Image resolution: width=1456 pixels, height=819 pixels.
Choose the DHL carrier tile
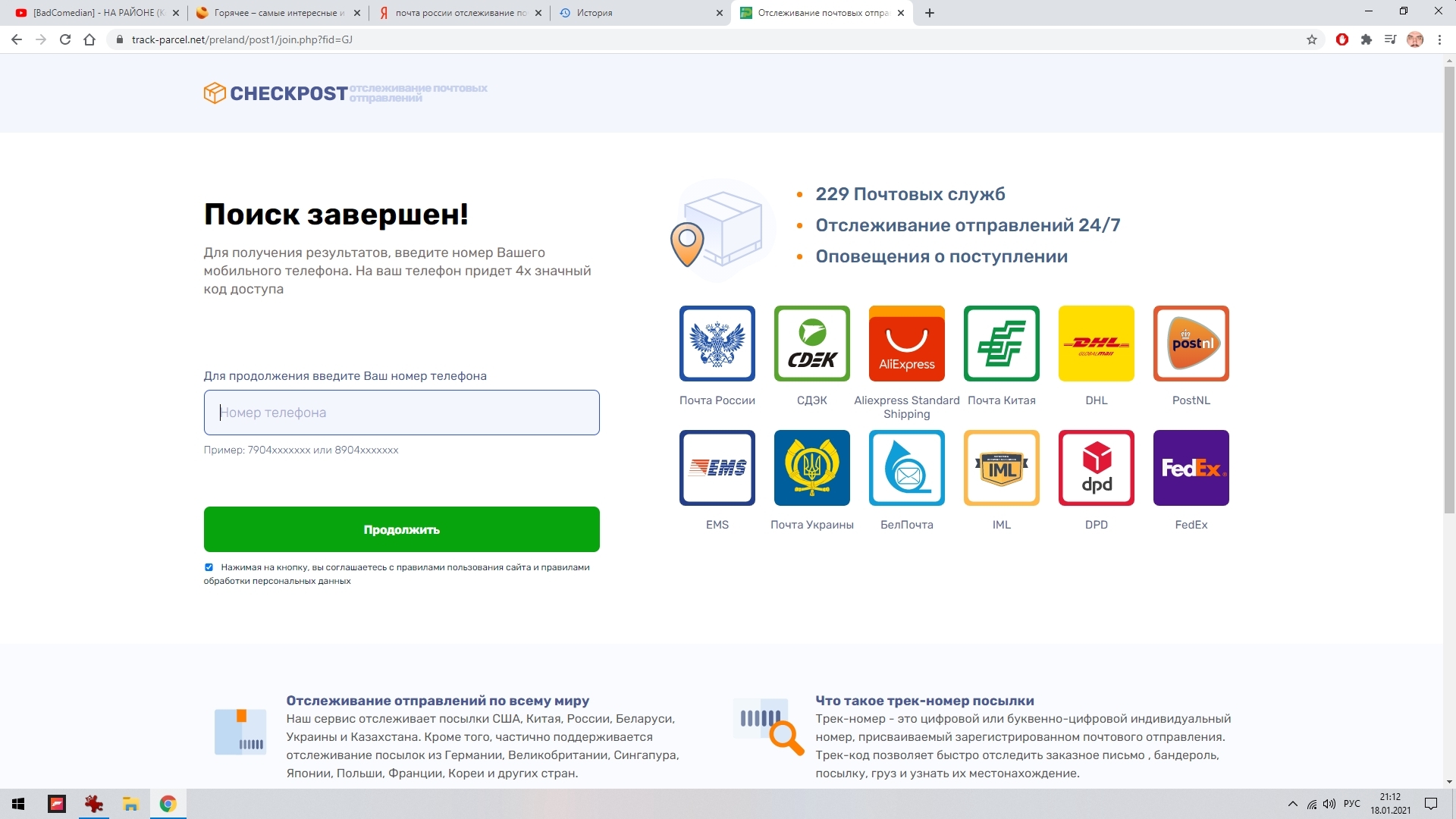1096,344
